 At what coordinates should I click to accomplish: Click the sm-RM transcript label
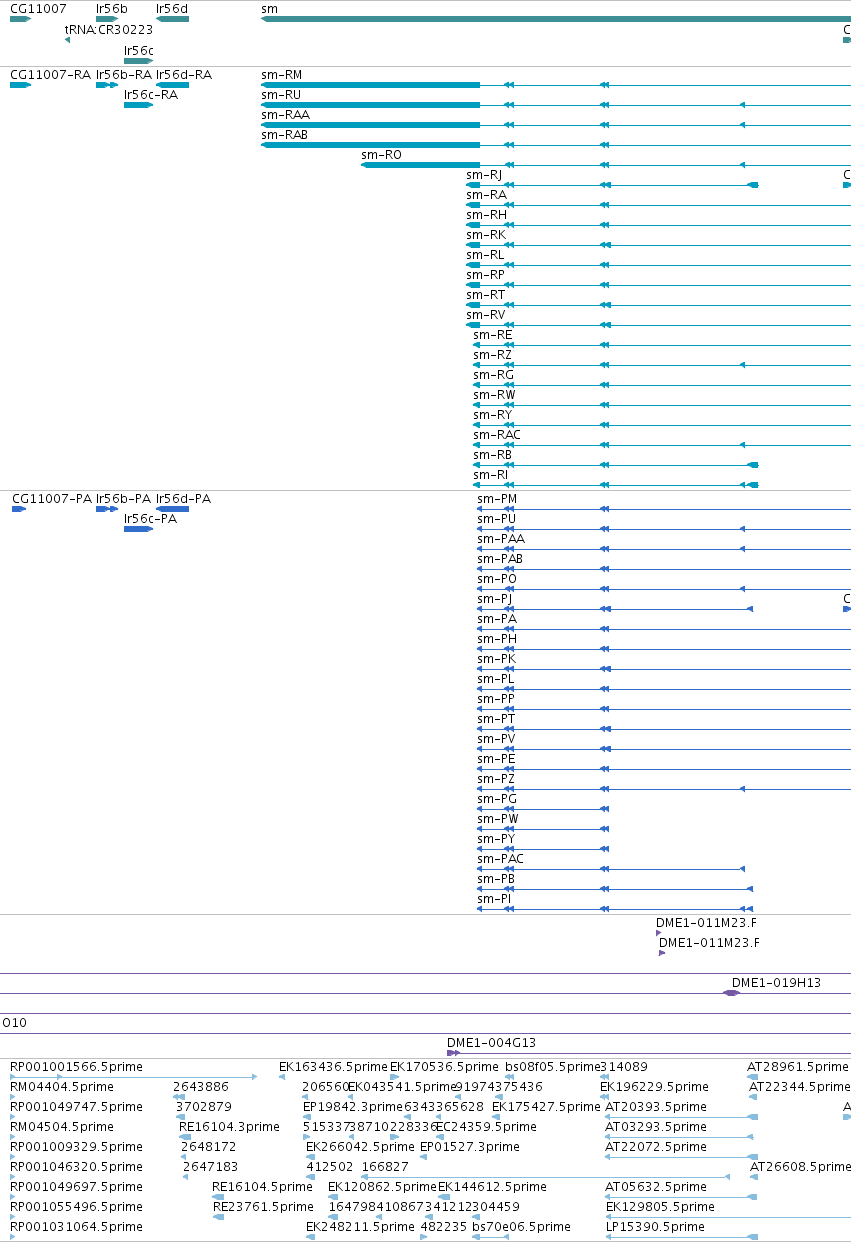(x=281, y=75)
